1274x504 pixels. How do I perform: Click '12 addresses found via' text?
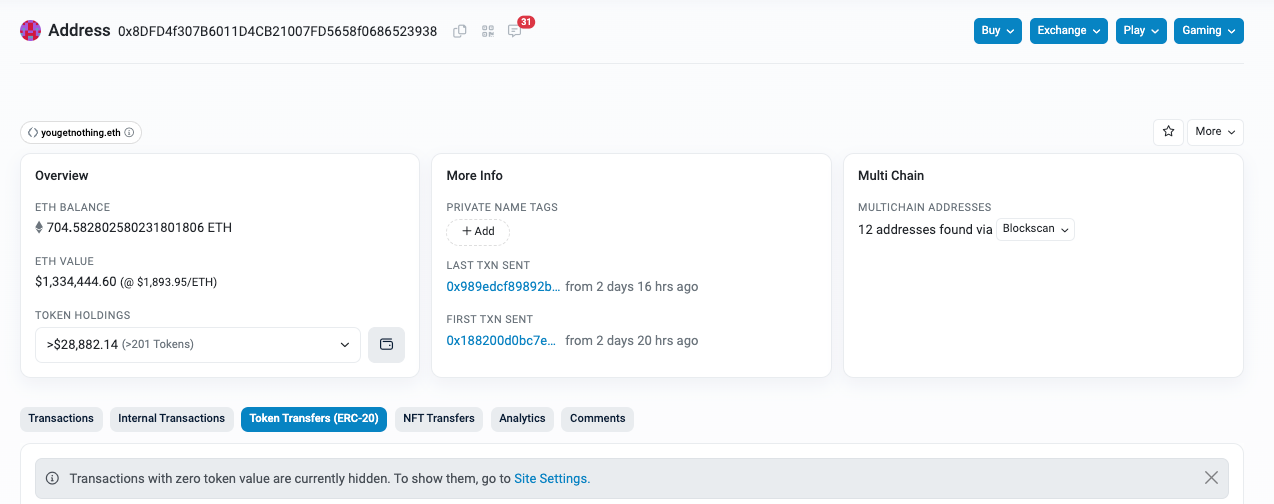[925, 230]
